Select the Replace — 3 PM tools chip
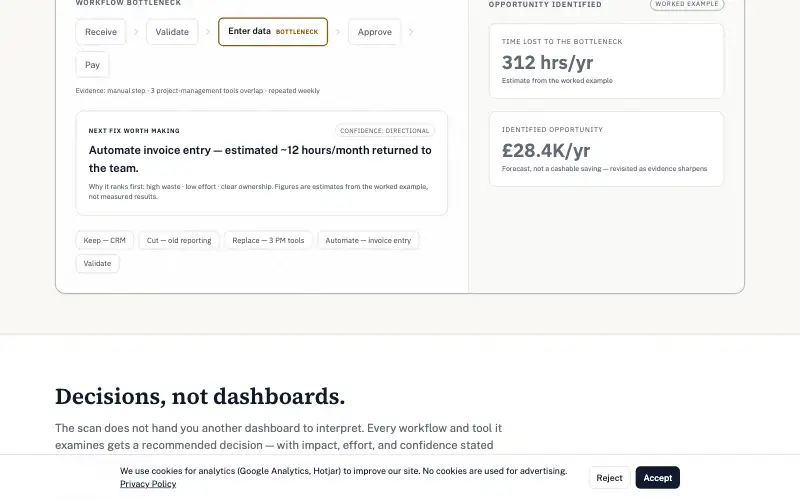 tap(268, 240)
